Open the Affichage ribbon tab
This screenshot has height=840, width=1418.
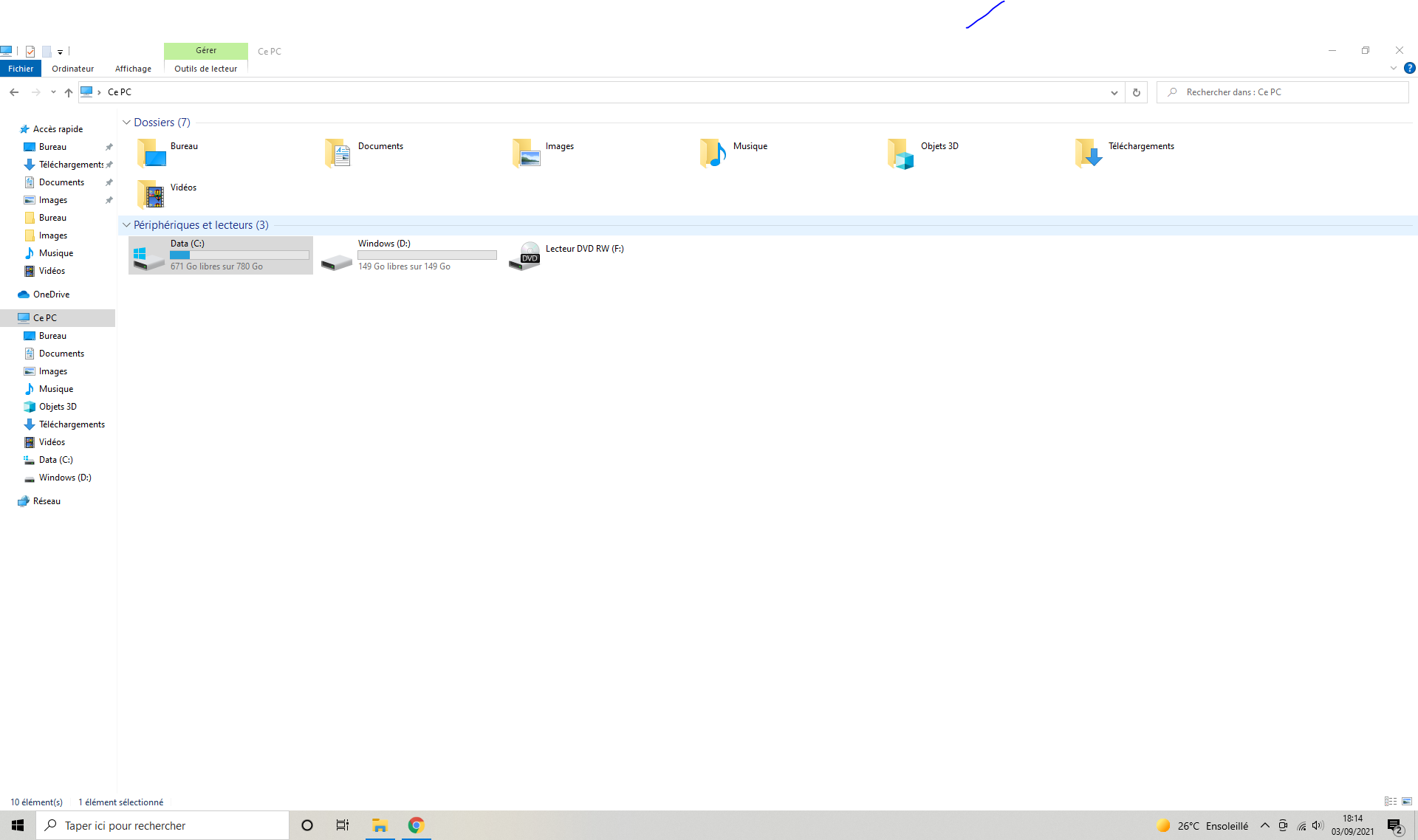[133, 69]
